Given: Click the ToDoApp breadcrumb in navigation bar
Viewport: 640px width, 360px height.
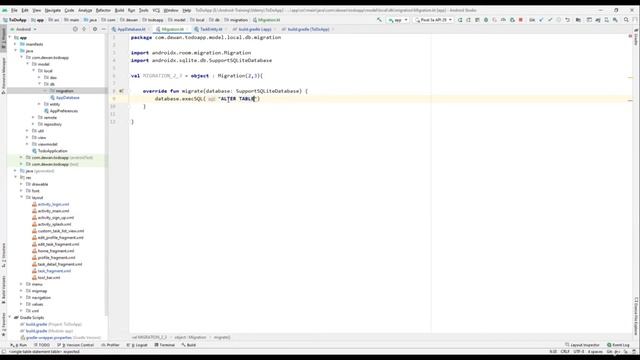Looking at the screenshot, I should point(15,20).
